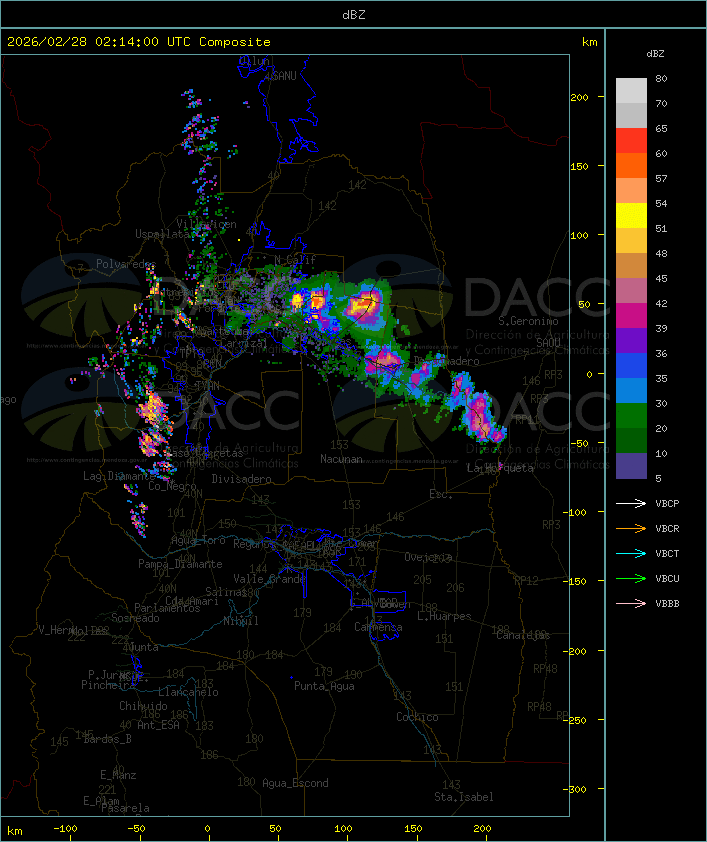Click the Bardas_B place label

(x=107, y=739)
